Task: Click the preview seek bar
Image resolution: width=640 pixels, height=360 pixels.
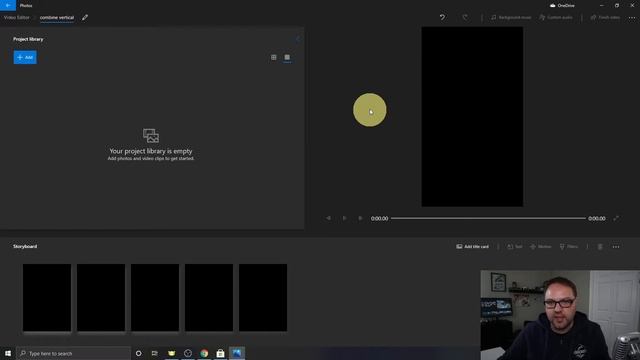Action: pos(488,218)
